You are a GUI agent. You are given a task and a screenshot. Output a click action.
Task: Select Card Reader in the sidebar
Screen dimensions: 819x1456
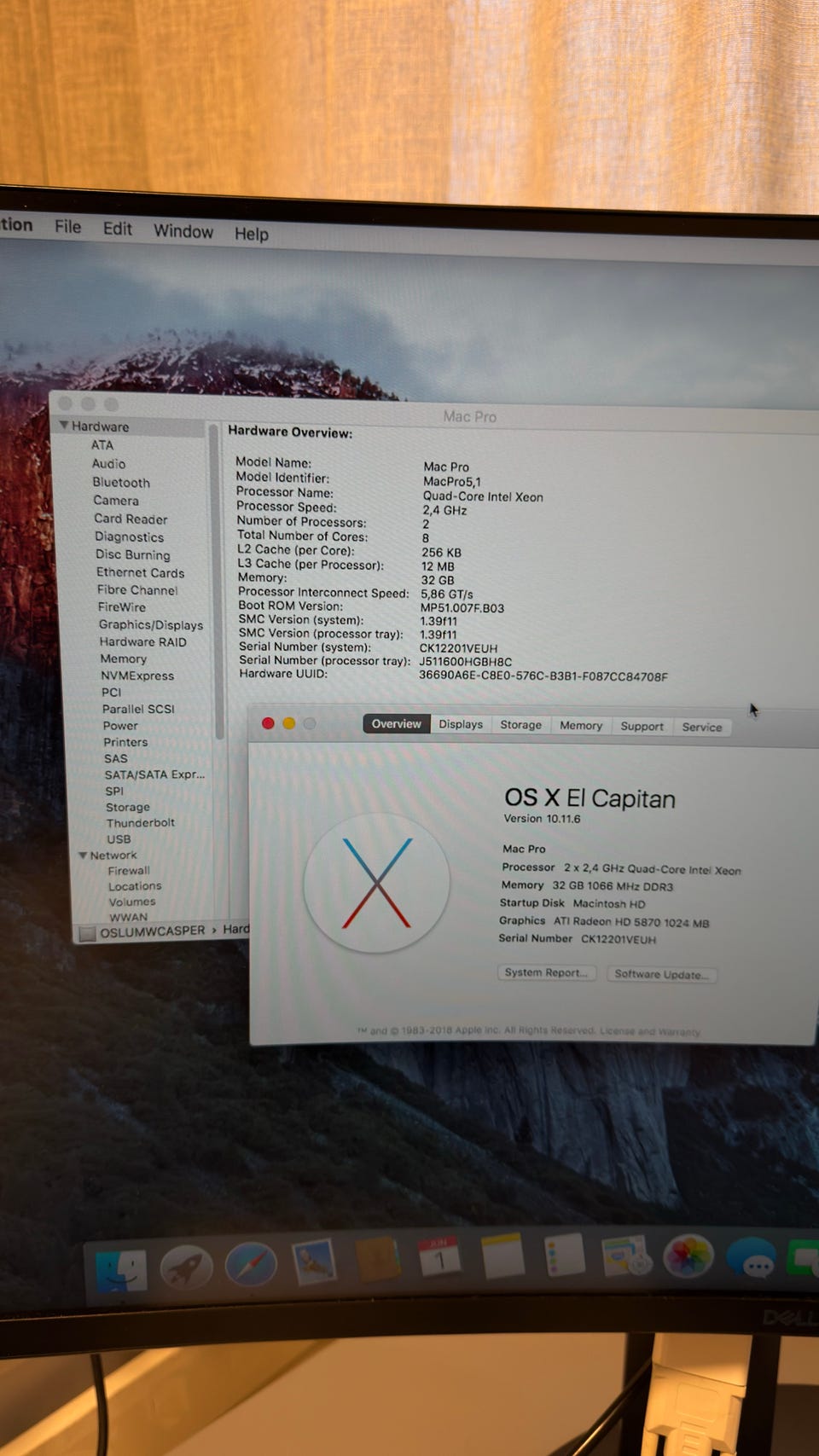(x=131, y=519)
